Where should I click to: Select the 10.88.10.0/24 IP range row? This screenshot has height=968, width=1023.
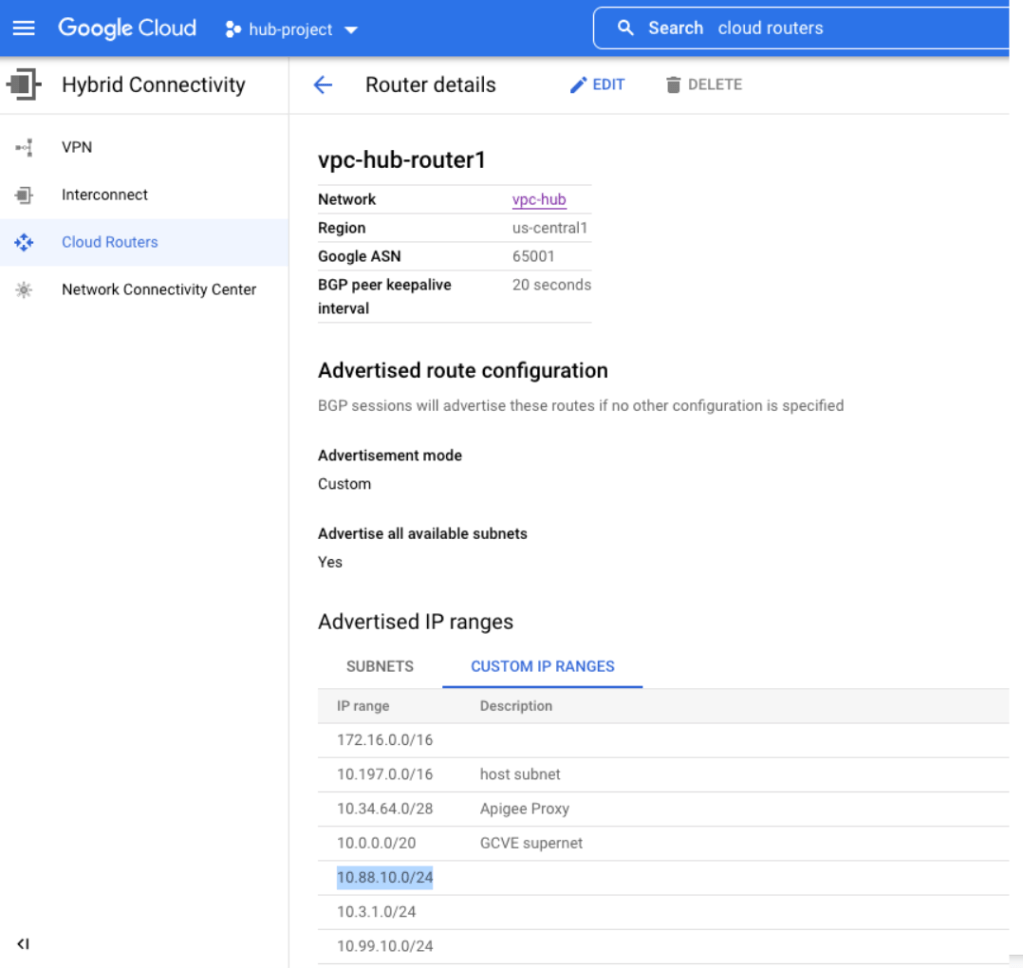pyautogui.click(x=385, y=878)
